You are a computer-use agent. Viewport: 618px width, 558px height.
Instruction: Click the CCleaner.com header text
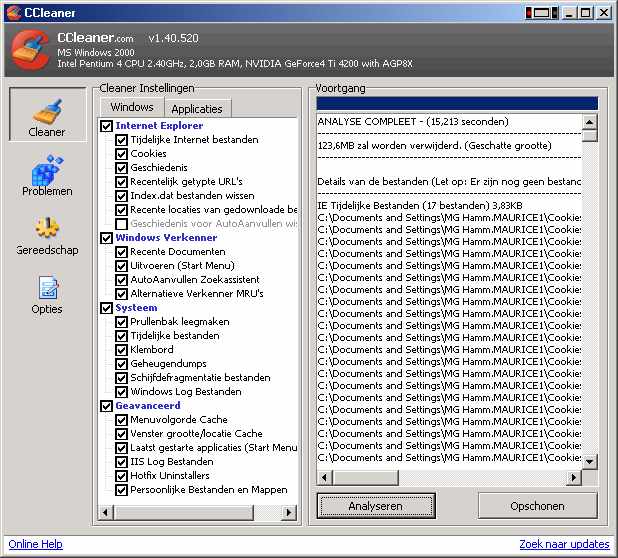[95, 38]
